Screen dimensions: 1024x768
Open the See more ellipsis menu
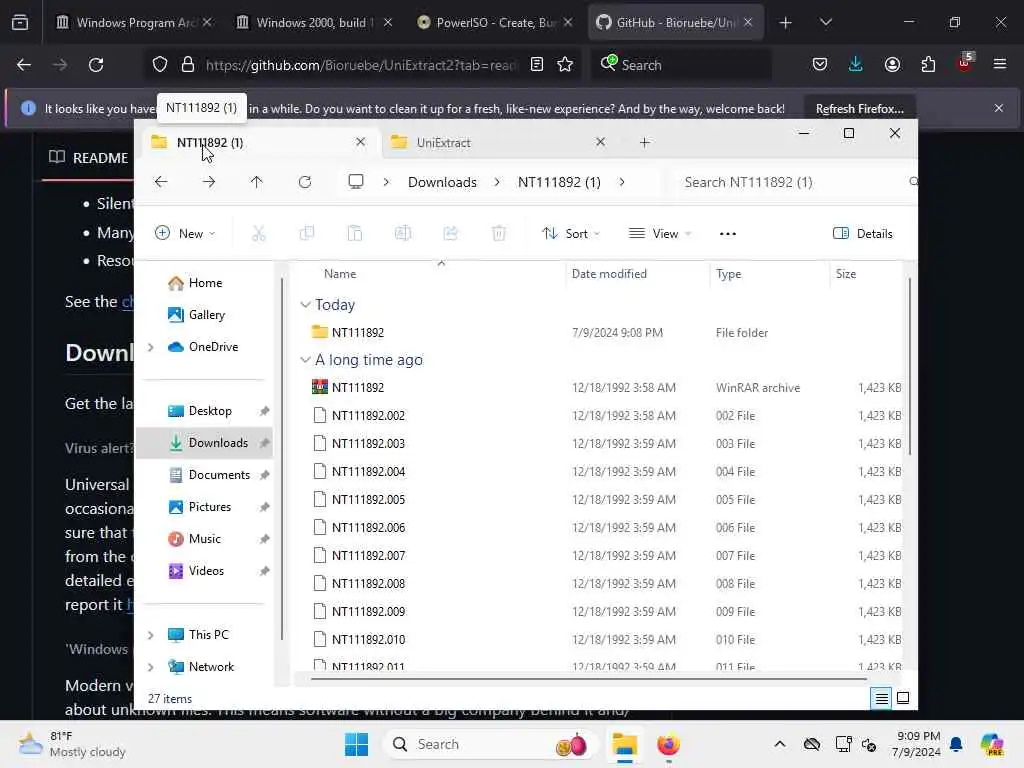click(728, 234)
